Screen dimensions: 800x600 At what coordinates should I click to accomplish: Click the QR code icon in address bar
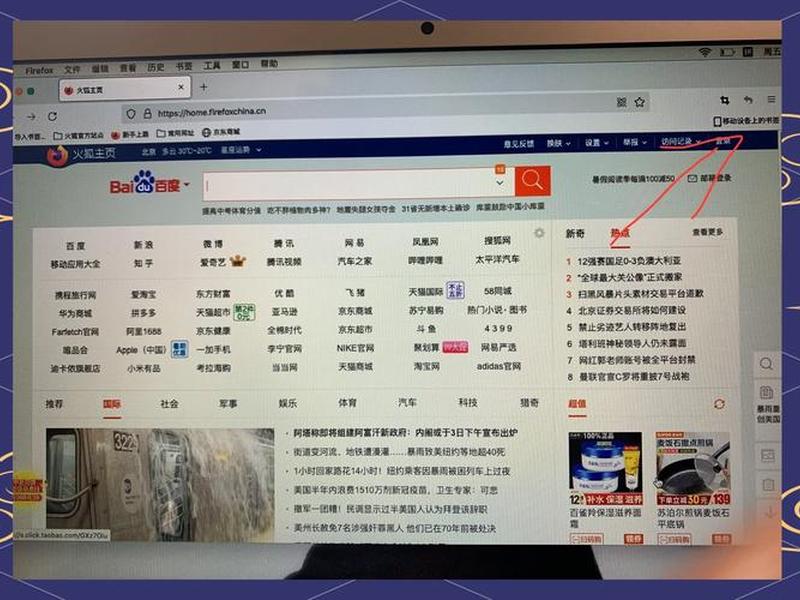621,103
